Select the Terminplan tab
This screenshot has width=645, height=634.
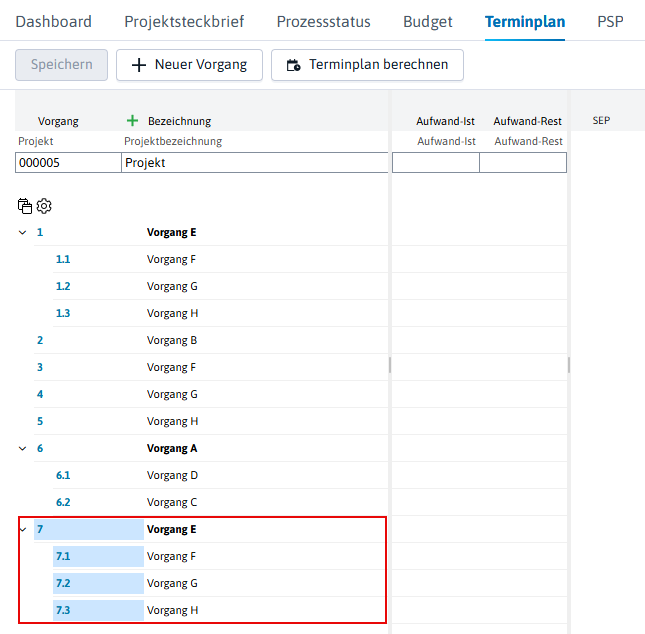tap(525, 21)
